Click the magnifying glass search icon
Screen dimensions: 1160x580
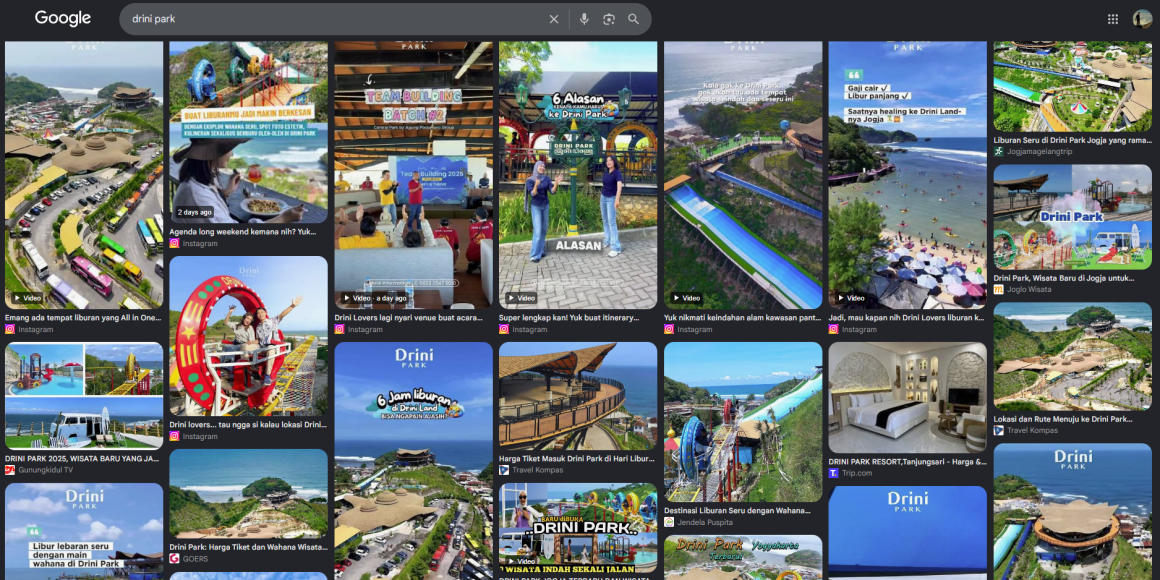point(633,19)
